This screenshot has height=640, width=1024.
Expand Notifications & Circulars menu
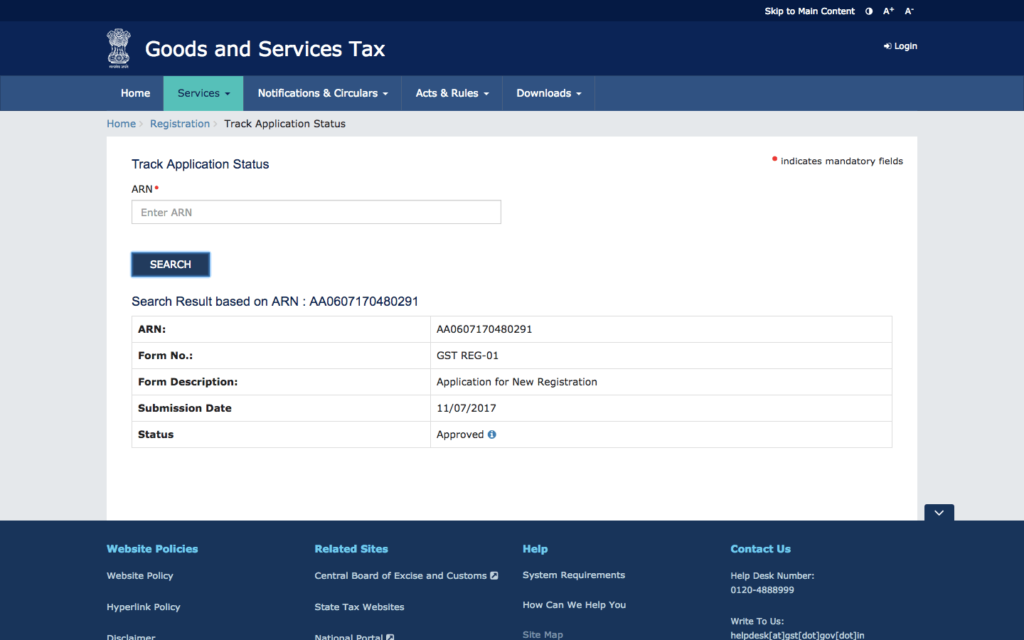tap(322, 93)
